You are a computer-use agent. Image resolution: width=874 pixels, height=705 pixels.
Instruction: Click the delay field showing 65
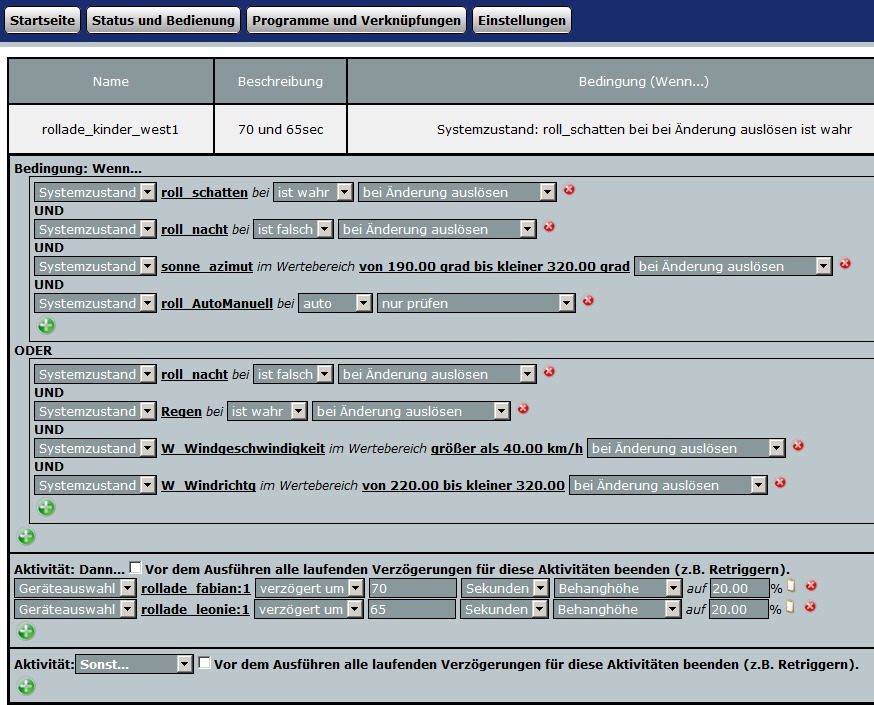pos(412,609)
